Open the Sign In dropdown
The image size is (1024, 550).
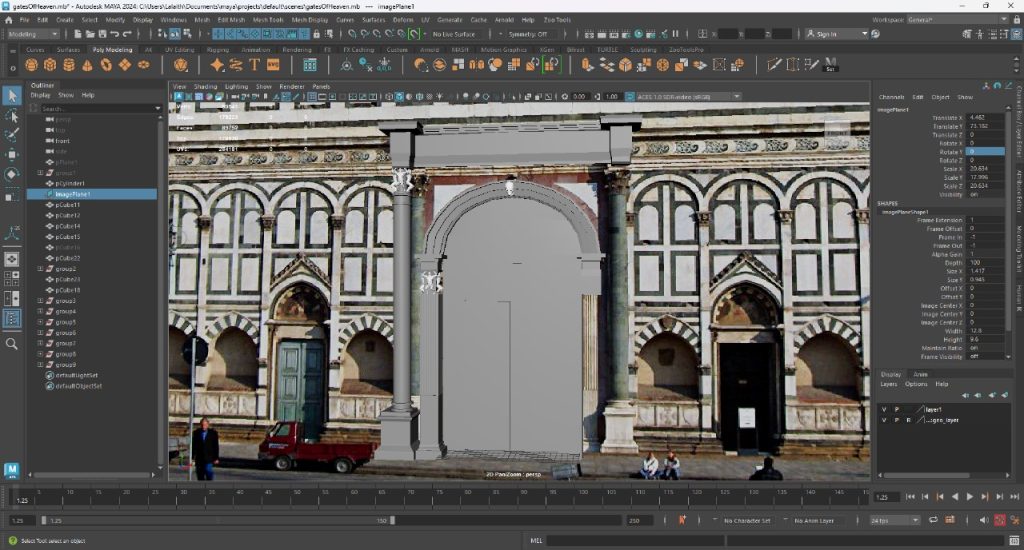[x=837, y=34]
